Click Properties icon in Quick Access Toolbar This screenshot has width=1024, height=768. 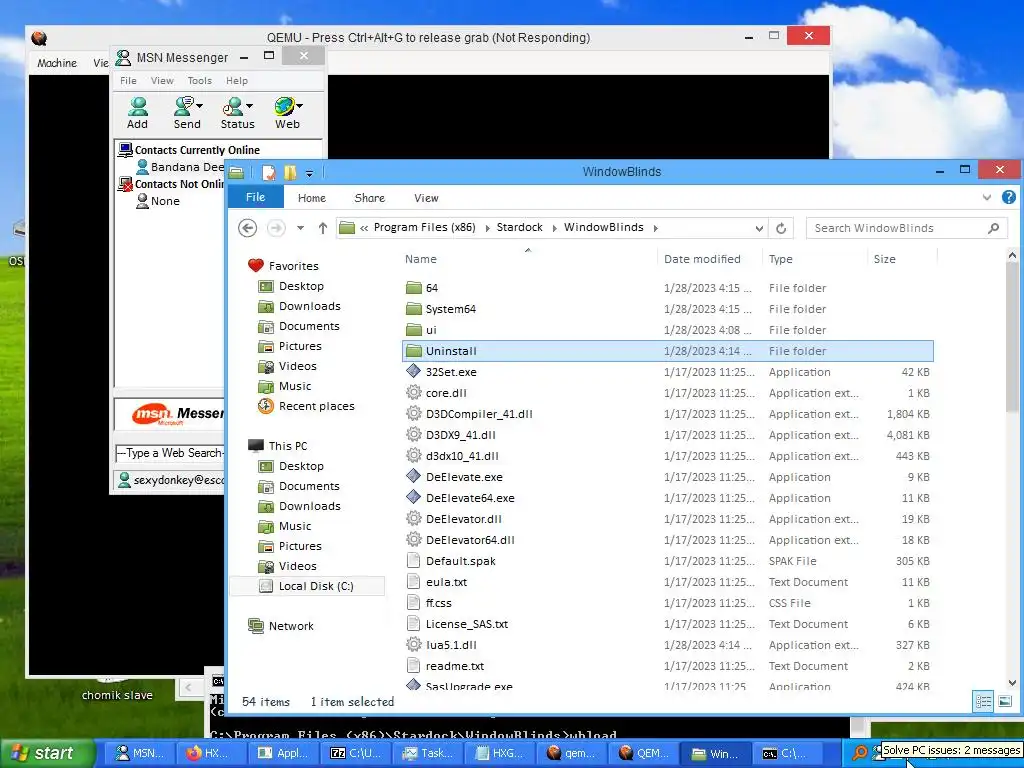click(x=268, y=172)
